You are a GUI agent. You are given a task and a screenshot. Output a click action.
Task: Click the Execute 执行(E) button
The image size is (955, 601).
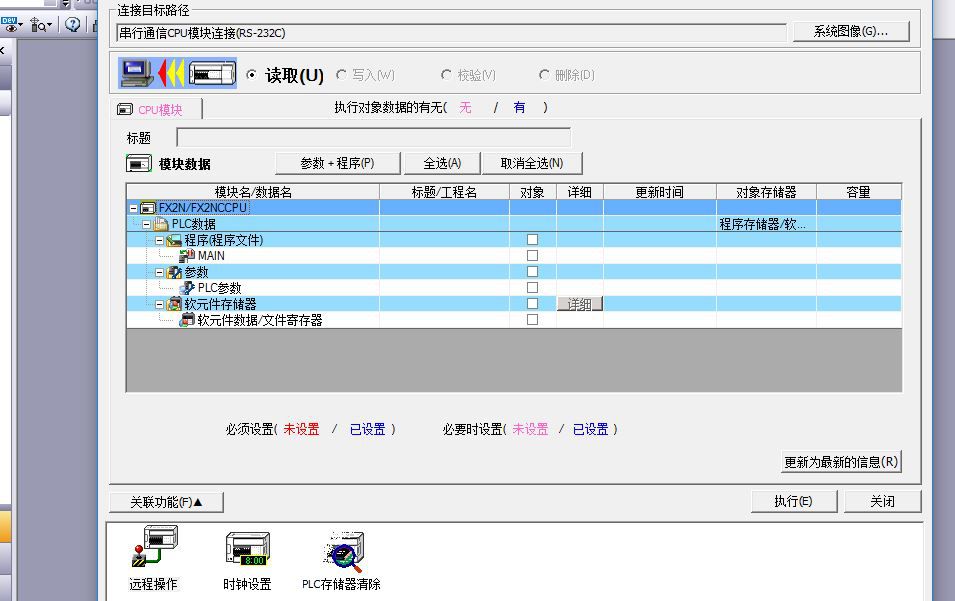[x=794, y=502]
